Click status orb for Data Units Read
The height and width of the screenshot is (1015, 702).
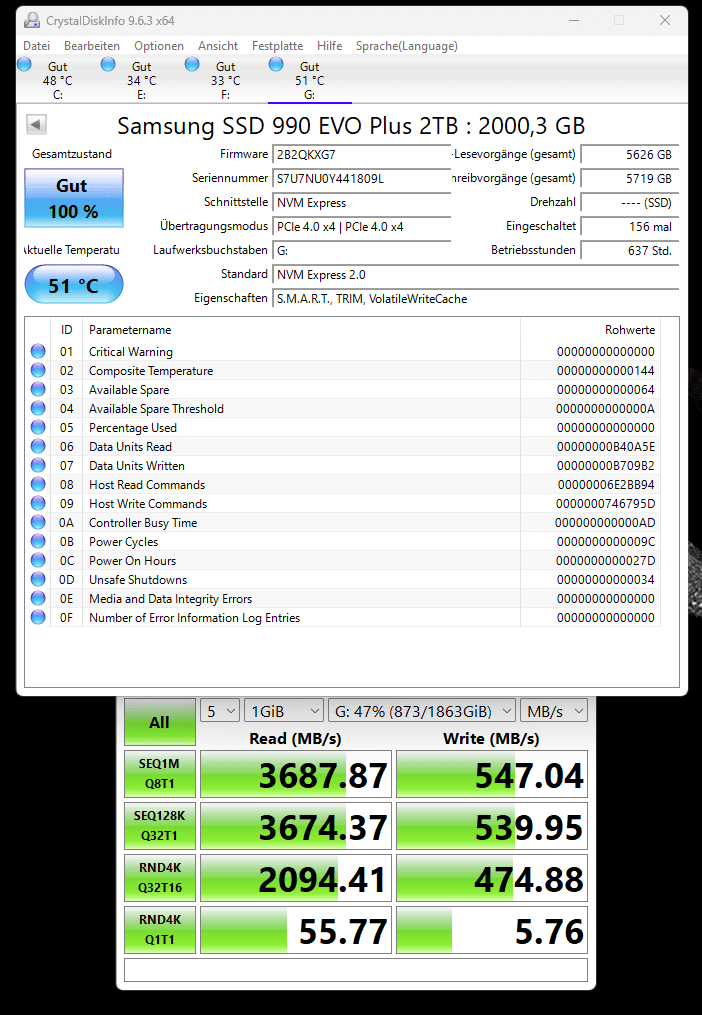[x=38, y=446]
